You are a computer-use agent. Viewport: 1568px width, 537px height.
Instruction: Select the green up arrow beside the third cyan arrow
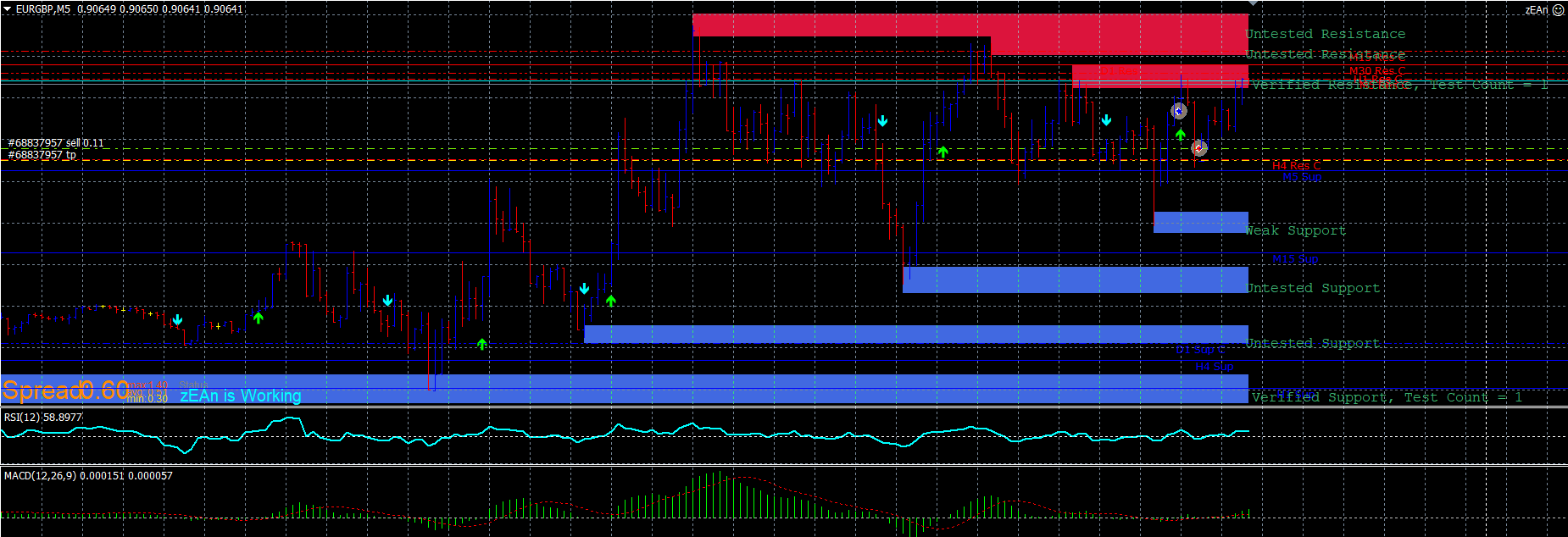[x=611, y=301]
